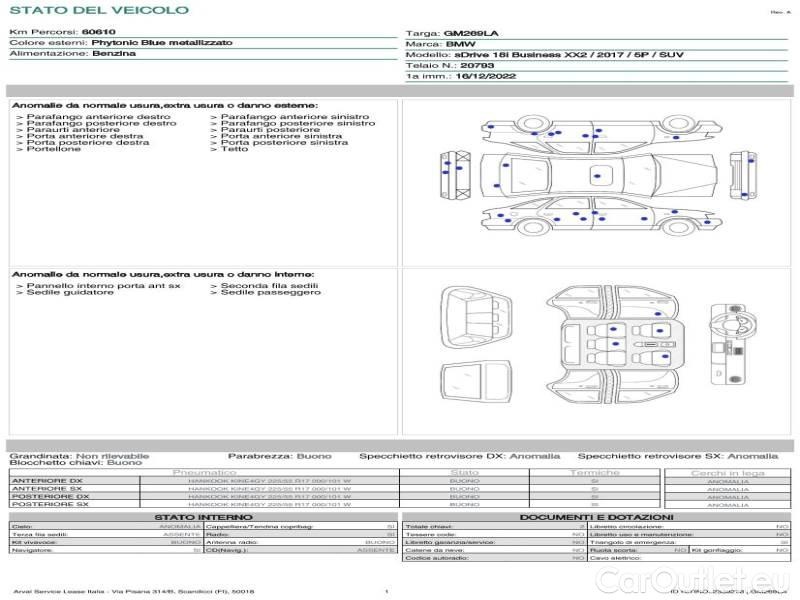The height and width of the screenshot is (600, 800).
Task: Click the Arval Service Lease Italia footer
Action: (134, 592)
